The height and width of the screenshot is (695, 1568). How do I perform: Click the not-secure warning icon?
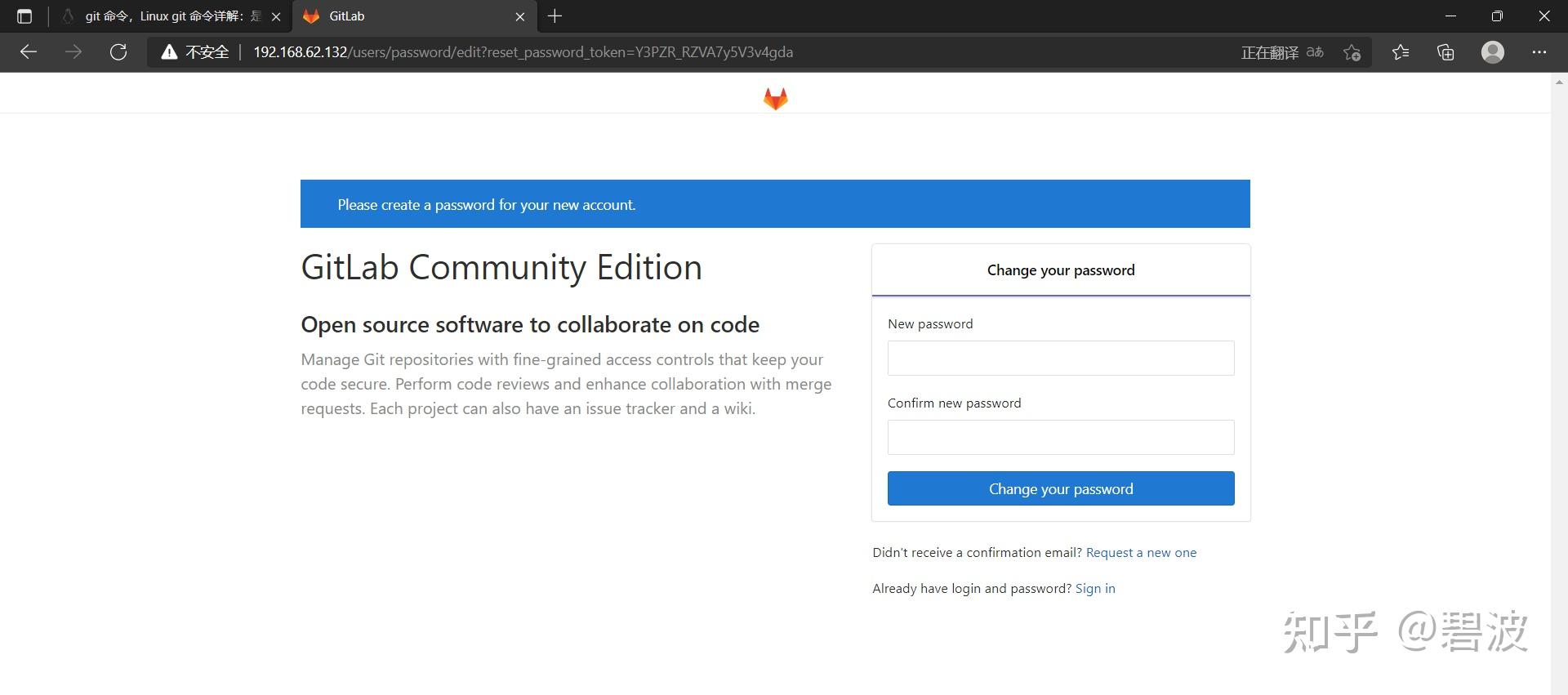[x=169, y=52]
